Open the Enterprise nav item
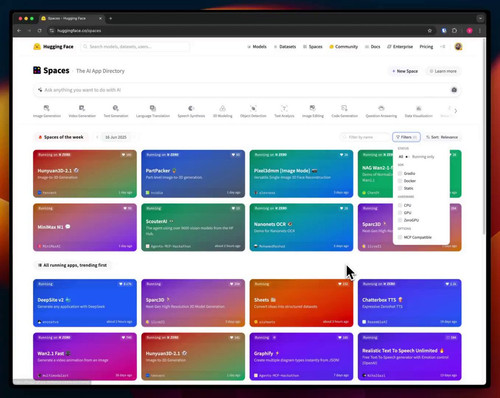 pos(400,47)
